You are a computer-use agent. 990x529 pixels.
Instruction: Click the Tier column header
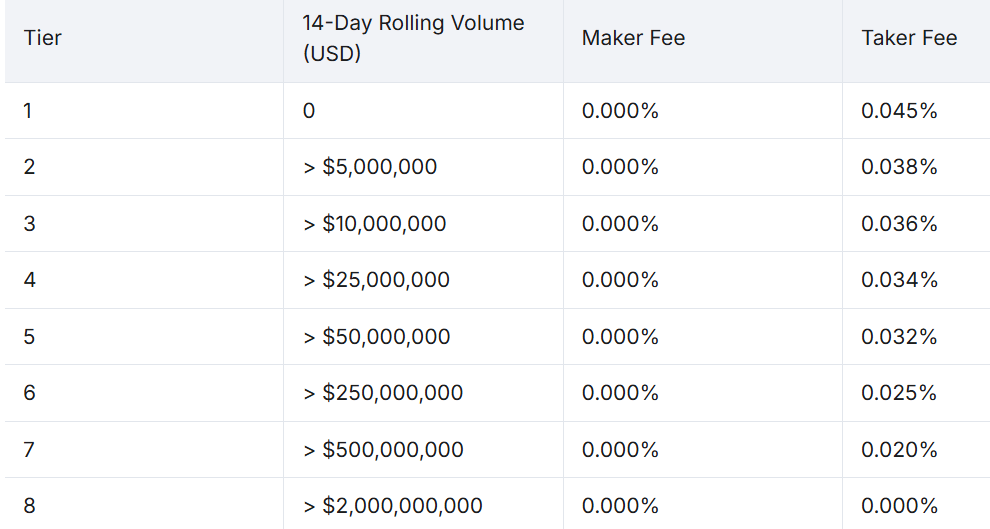tap(43, 39)
